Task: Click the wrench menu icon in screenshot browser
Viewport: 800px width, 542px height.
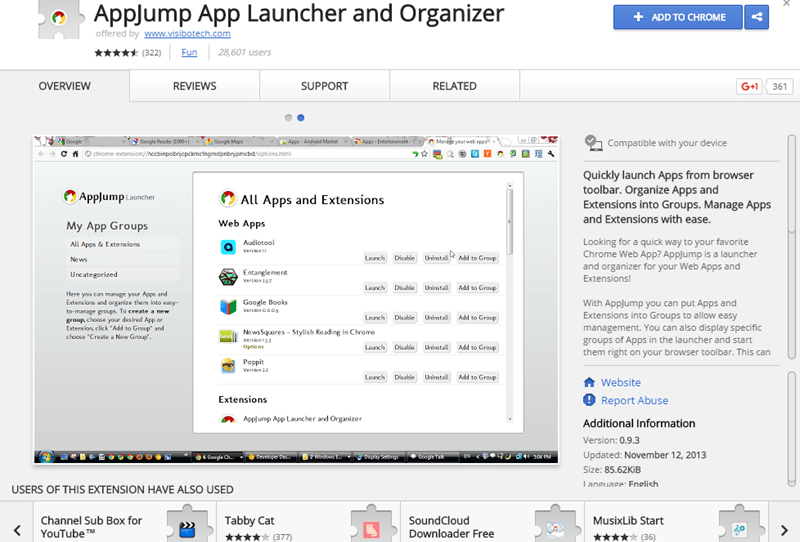Action: tap(551, 154)
